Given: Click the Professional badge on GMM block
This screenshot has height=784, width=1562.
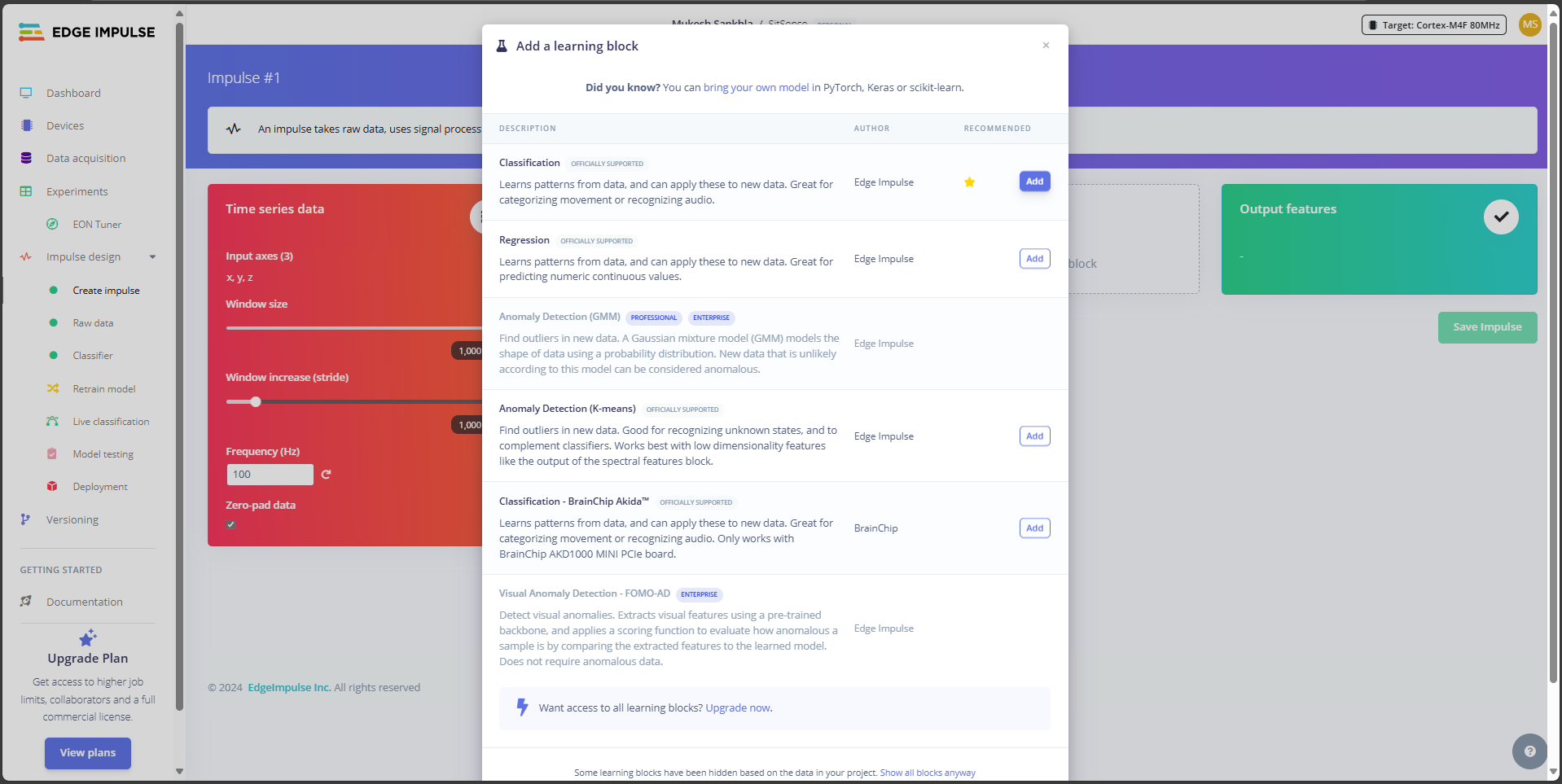Looking at the screenshot, I should click(x=654, y=318).
